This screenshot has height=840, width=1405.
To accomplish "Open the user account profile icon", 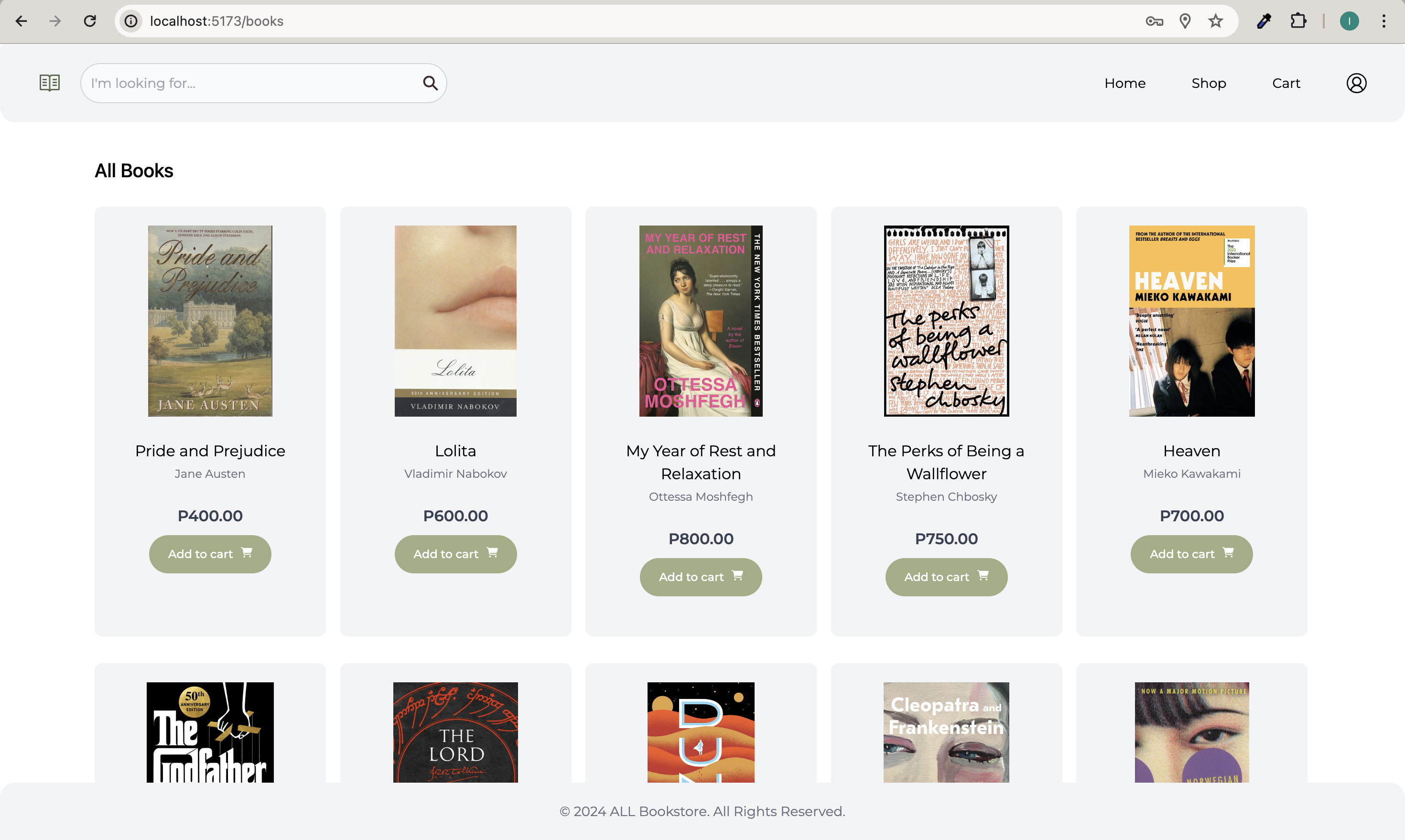I will (x=1356, y=83).
